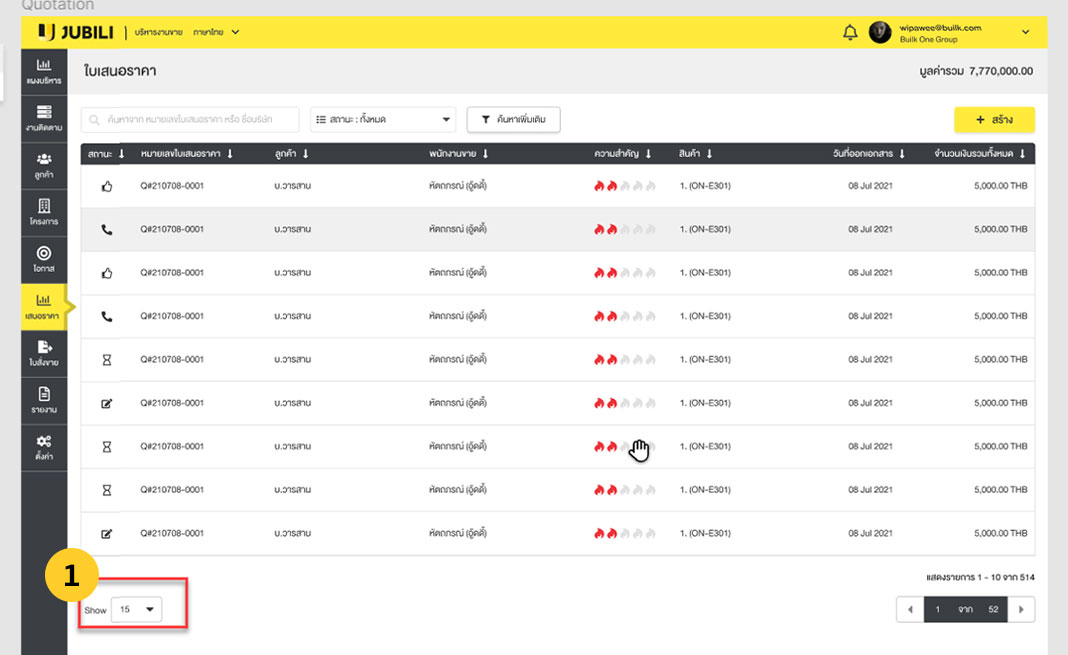Select the highlighted เสนอราคา quotation tab
Image resolution: width=1068 pixels, height=655 pixels.
(x=44, y=305)
